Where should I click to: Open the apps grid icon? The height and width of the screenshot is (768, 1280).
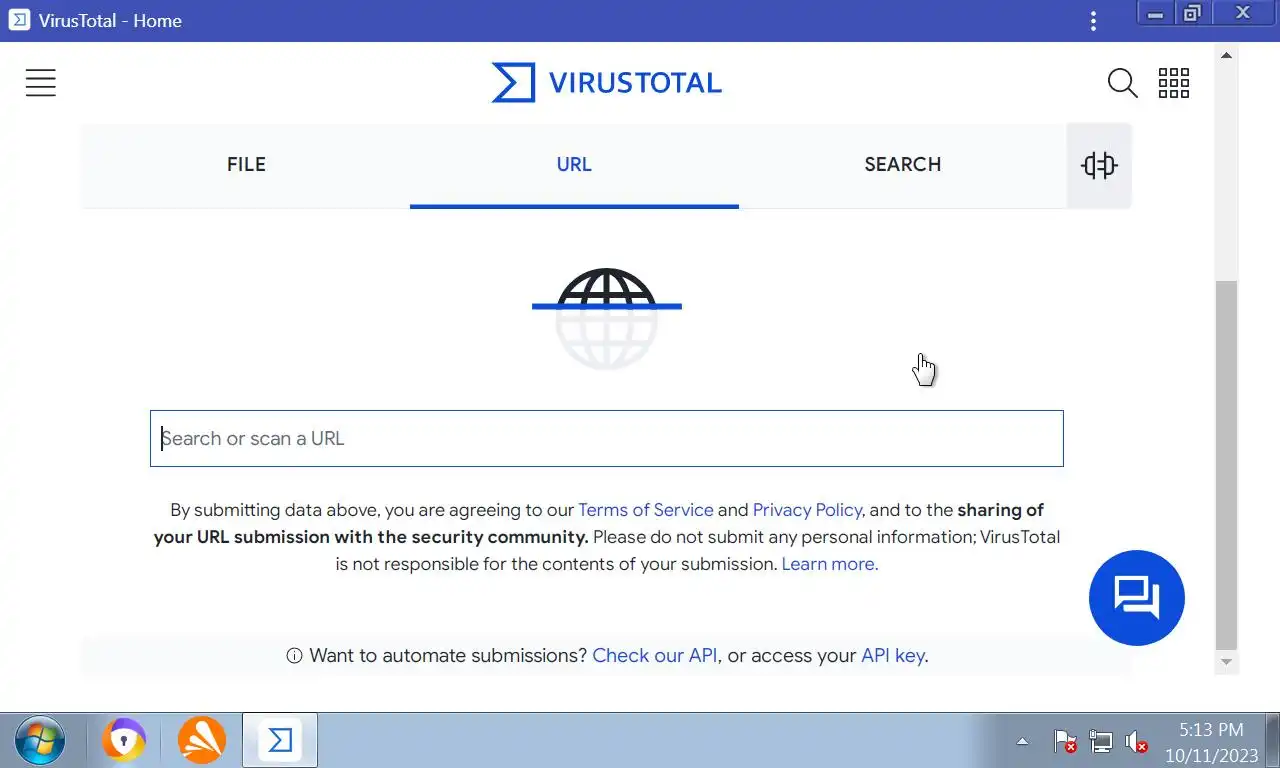1174,83
